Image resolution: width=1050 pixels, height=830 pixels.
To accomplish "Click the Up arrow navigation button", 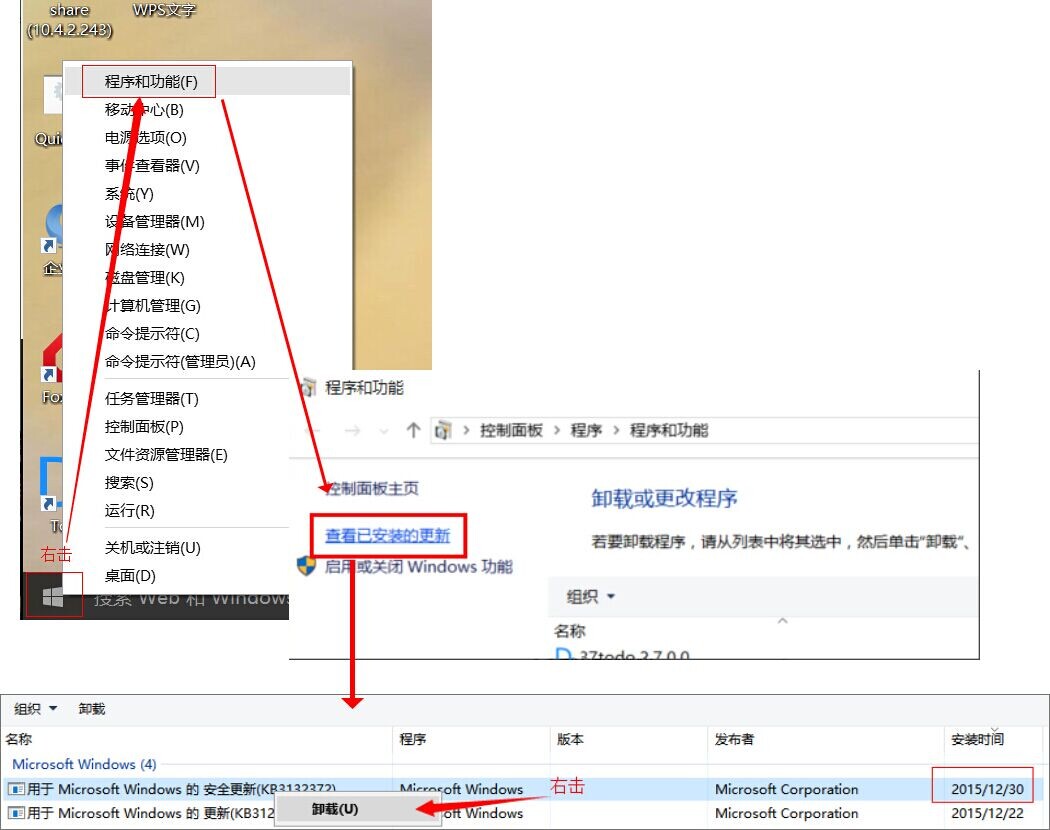I will click(x=413, y=430).
